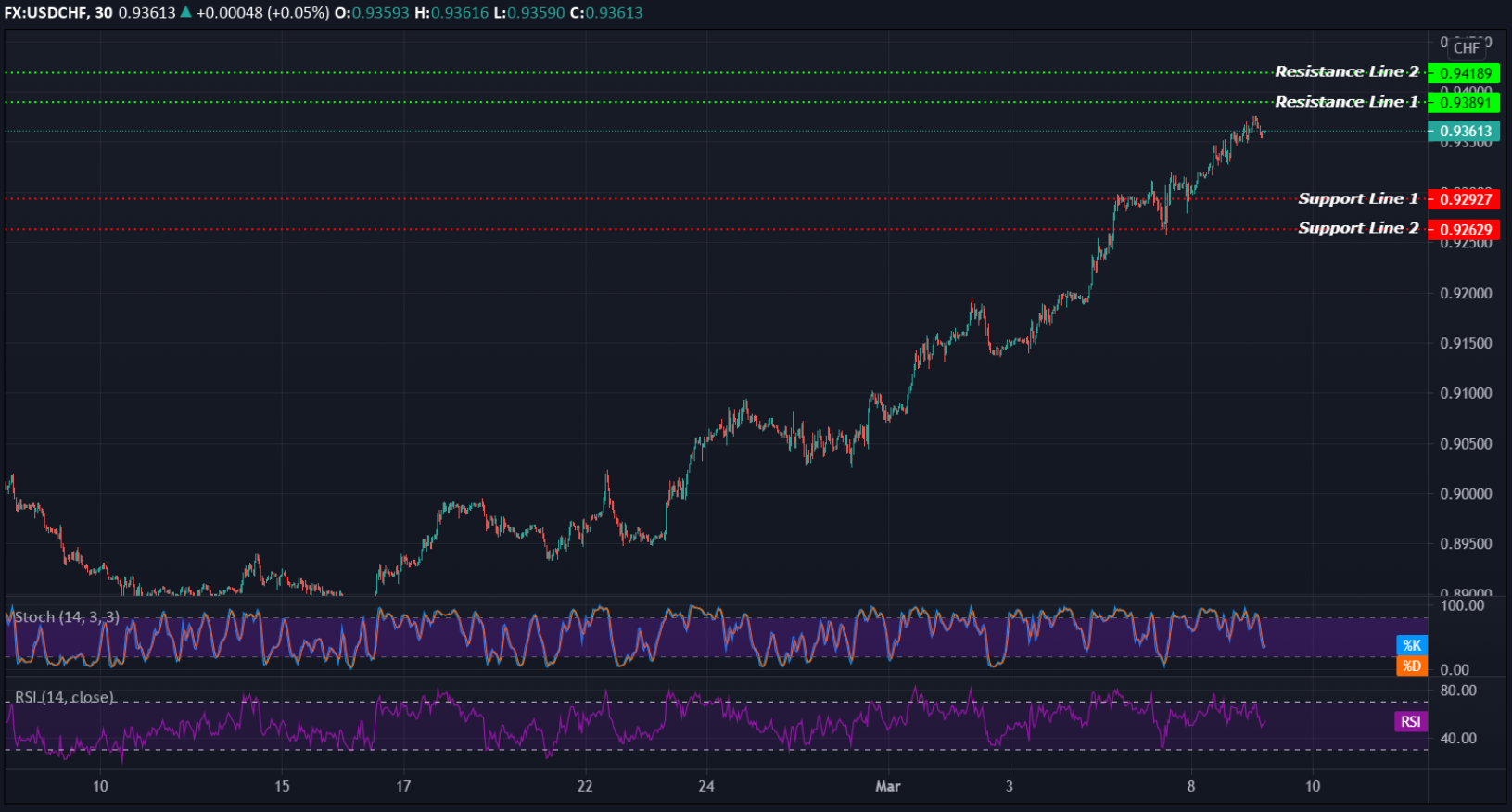This screenshot has width=1512, height=812.
Task: Click the RSI (14, close) indicator label
Action: click(64, 697)
